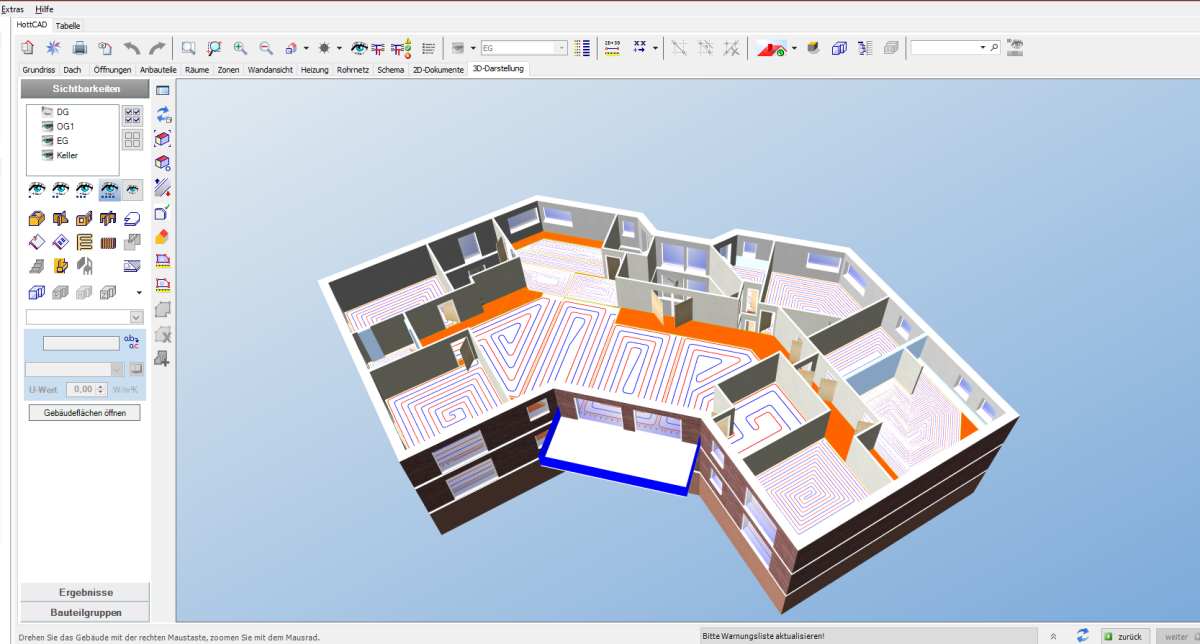The width and height of the screenshot is (1200, 644).
Task: Click the blue rotate arrows icon
Action: point(163,115)
